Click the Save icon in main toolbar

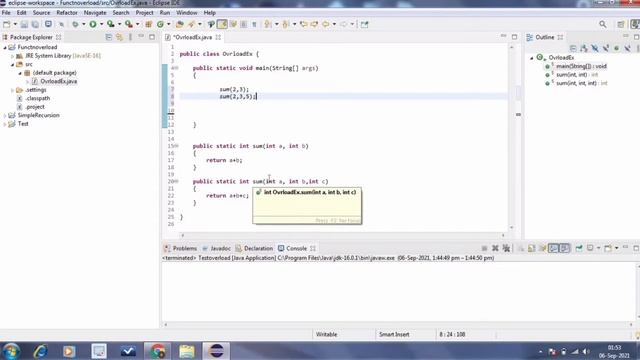click(24, 24)
